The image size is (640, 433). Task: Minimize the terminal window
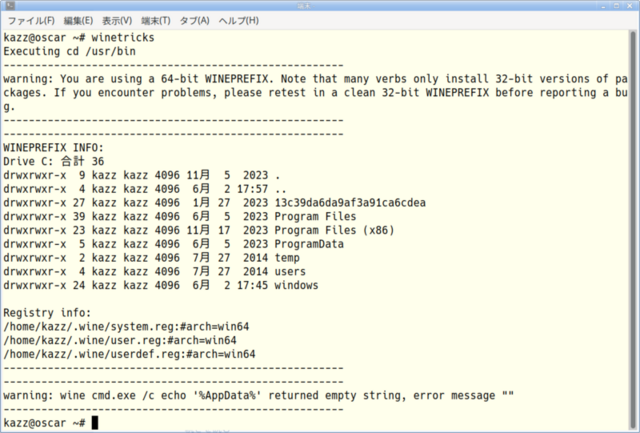[604, 6]
